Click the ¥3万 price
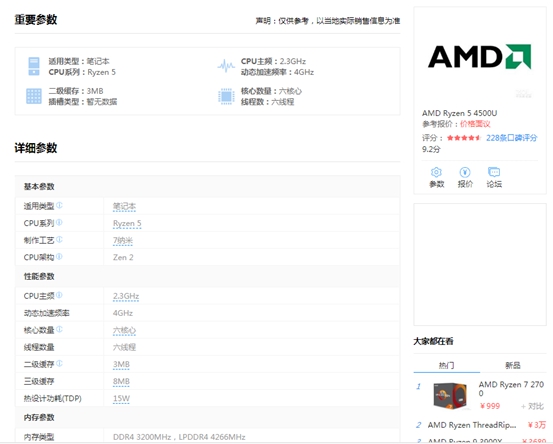Image resolution: width=553 pixels, height=444 pixels. [x=536, y=425]
